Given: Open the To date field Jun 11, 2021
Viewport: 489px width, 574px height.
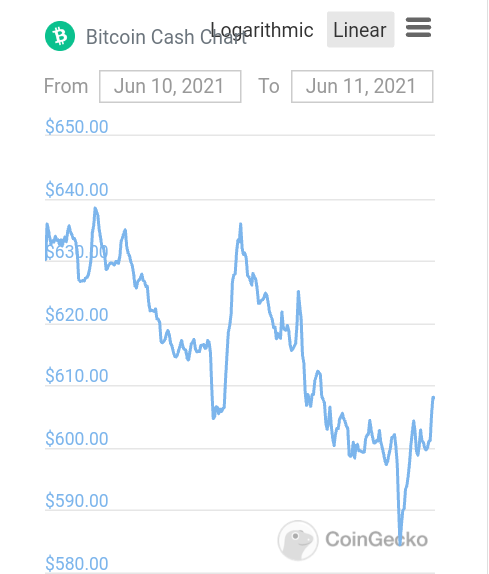Looking at the screenshot, I should point(362,86).
